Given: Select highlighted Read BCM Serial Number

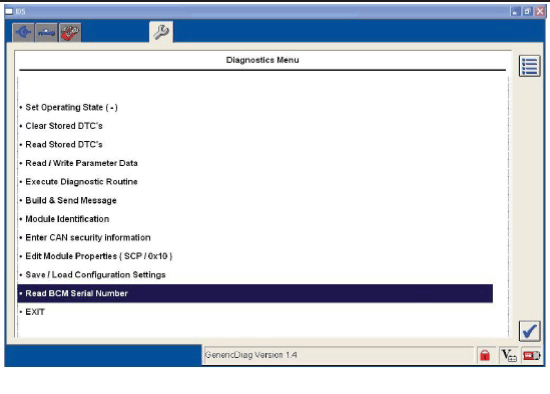Looking at the screenshot, I should point(255,293).
